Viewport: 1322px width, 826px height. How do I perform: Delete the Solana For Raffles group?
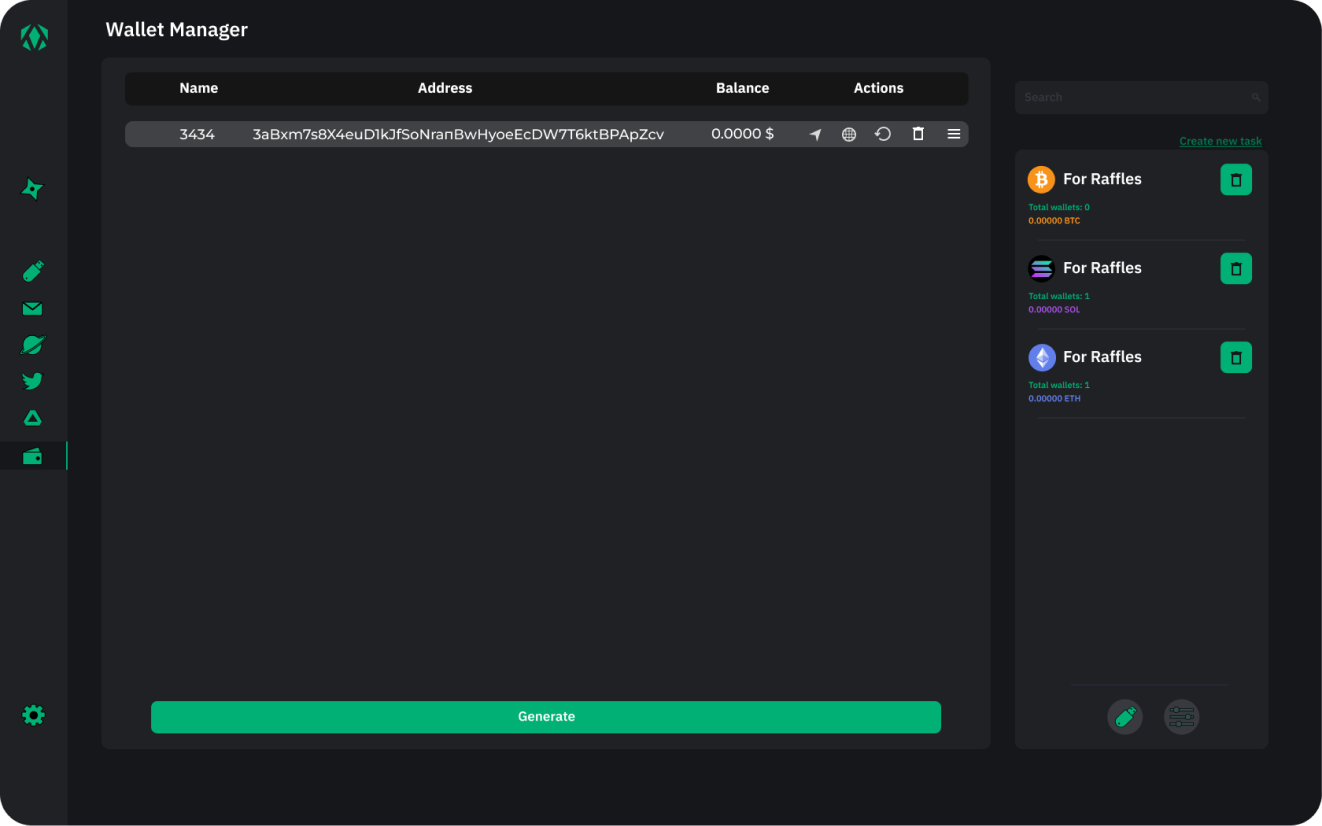[x=1236, y=269]
